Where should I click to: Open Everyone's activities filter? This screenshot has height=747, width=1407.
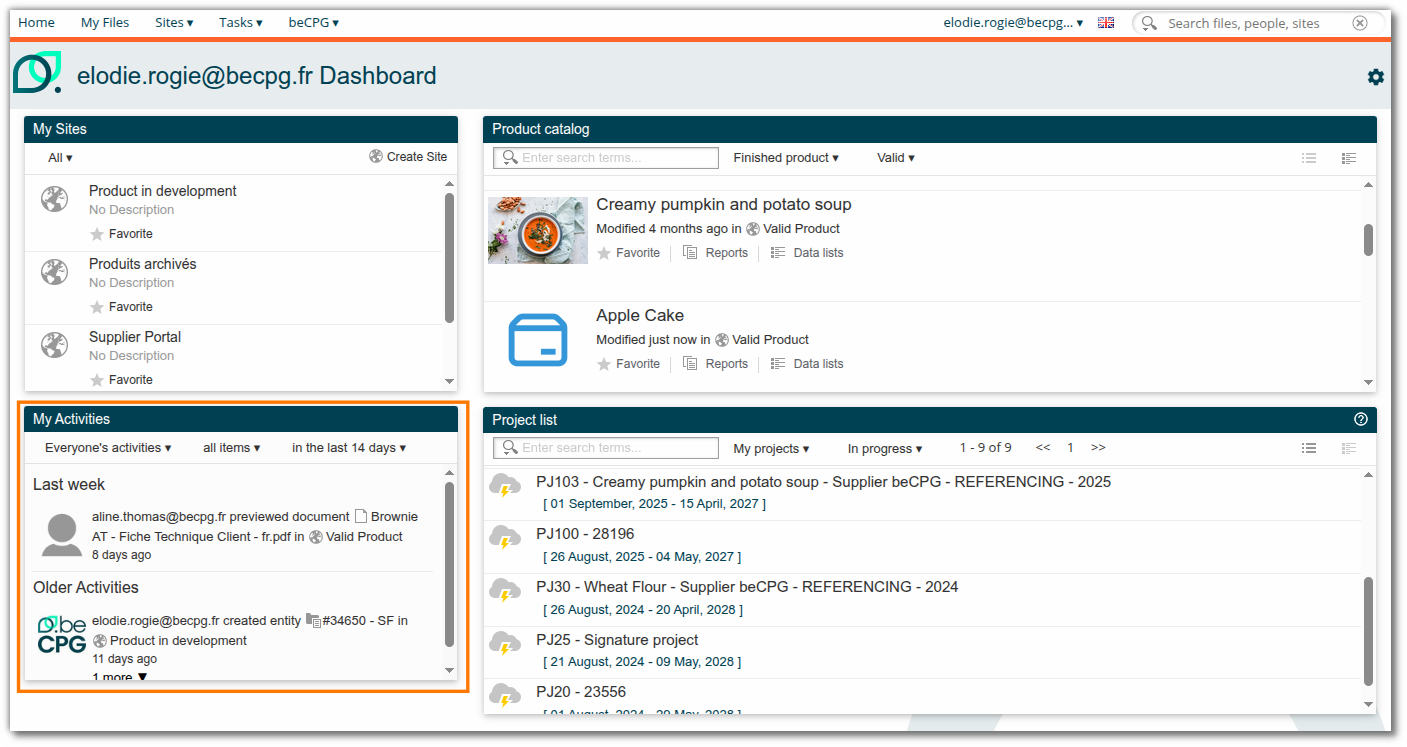click(108, 448)
